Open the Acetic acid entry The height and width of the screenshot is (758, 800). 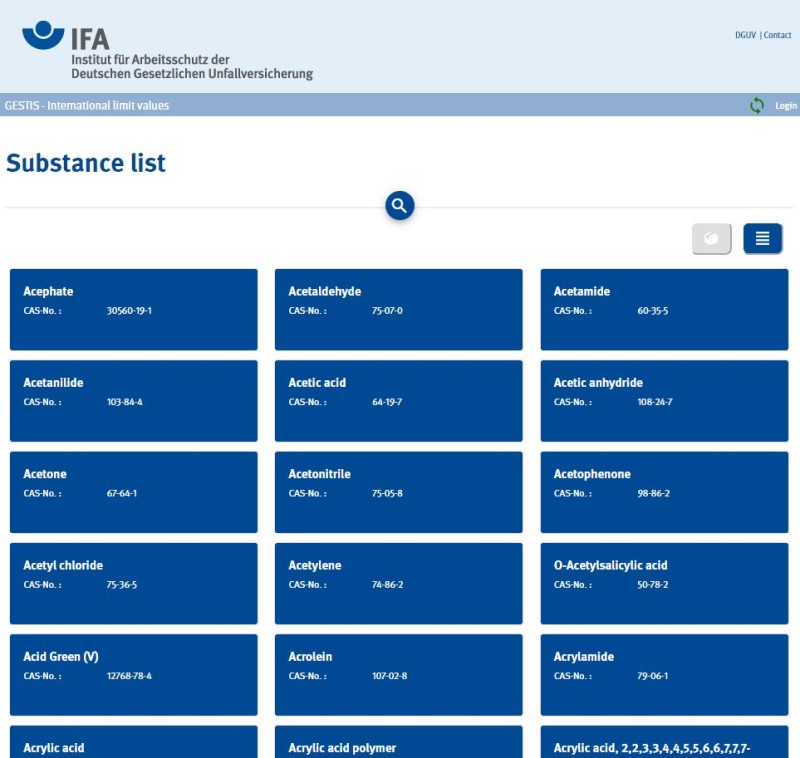[x=398, y=400]
